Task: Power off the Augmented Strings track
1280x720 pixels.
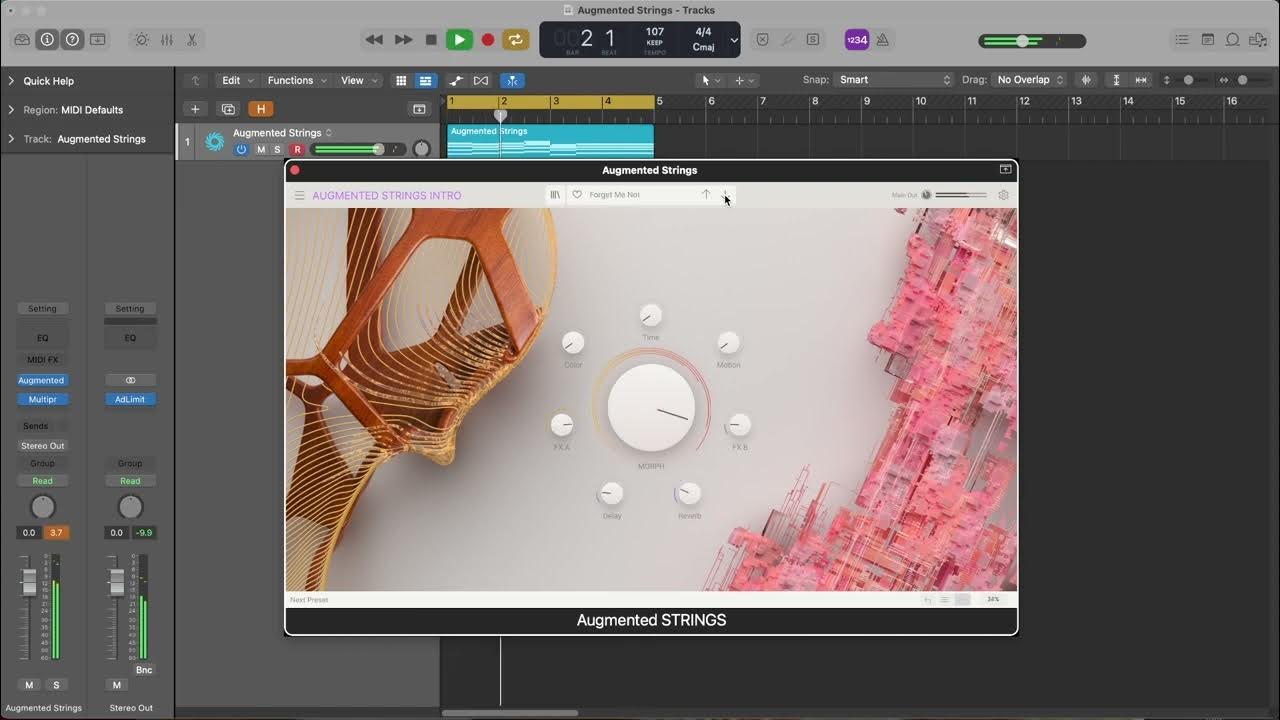Action: point(241,149)
